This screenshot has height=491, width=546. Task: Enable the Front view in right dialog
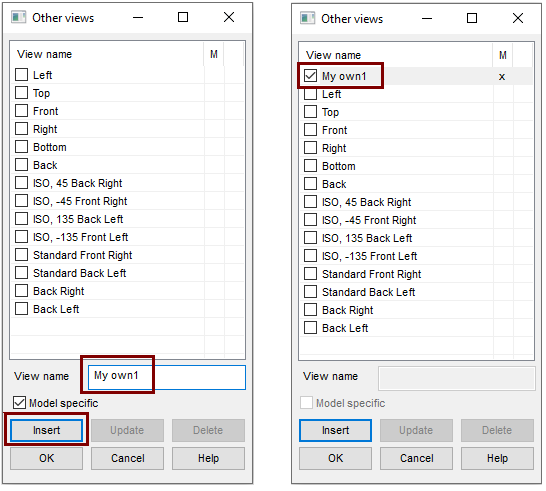(x=310, y=130)
